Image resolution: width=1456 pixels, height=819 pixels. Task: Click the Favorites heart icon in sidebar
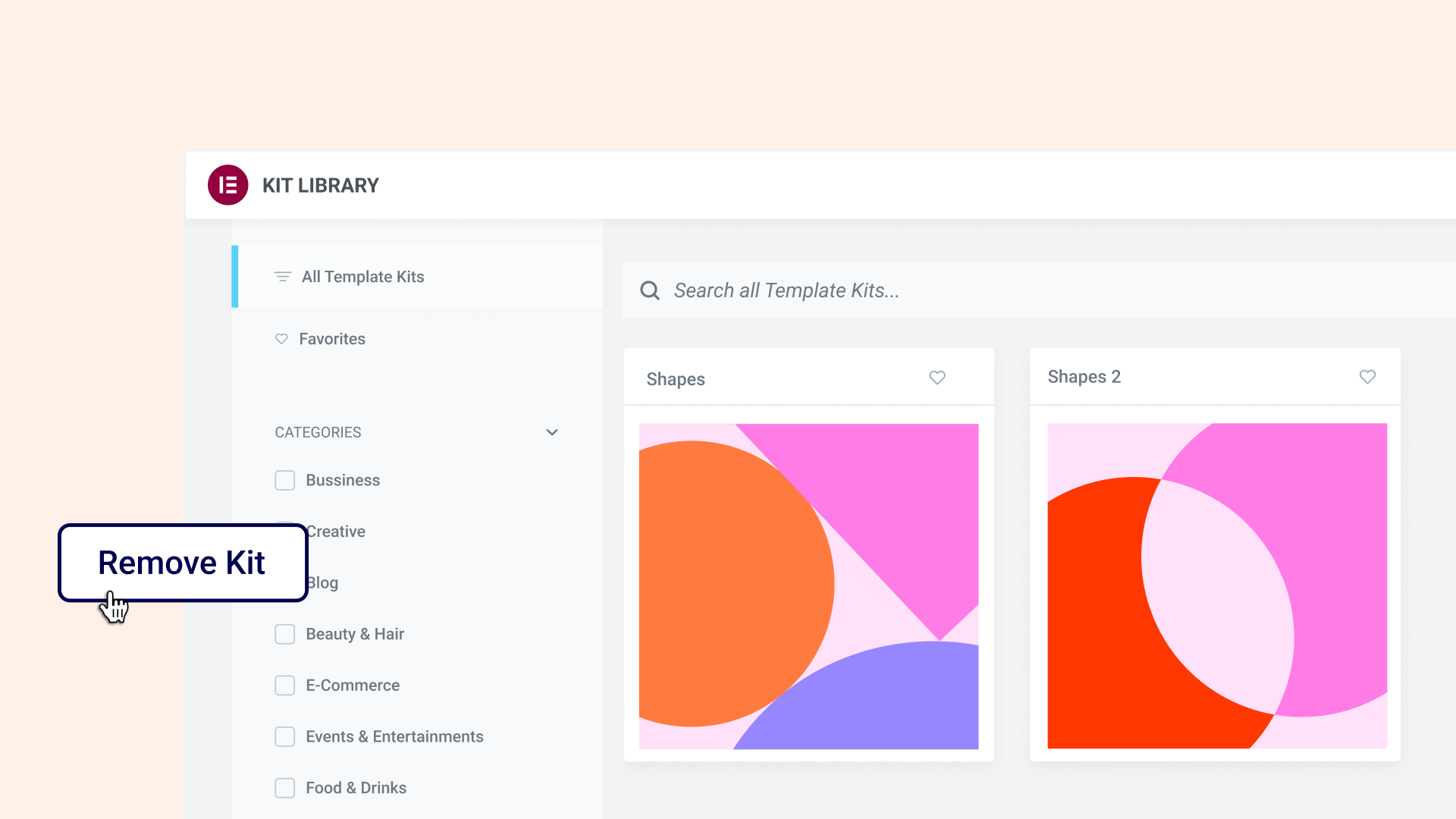click(x=283, y=338)
